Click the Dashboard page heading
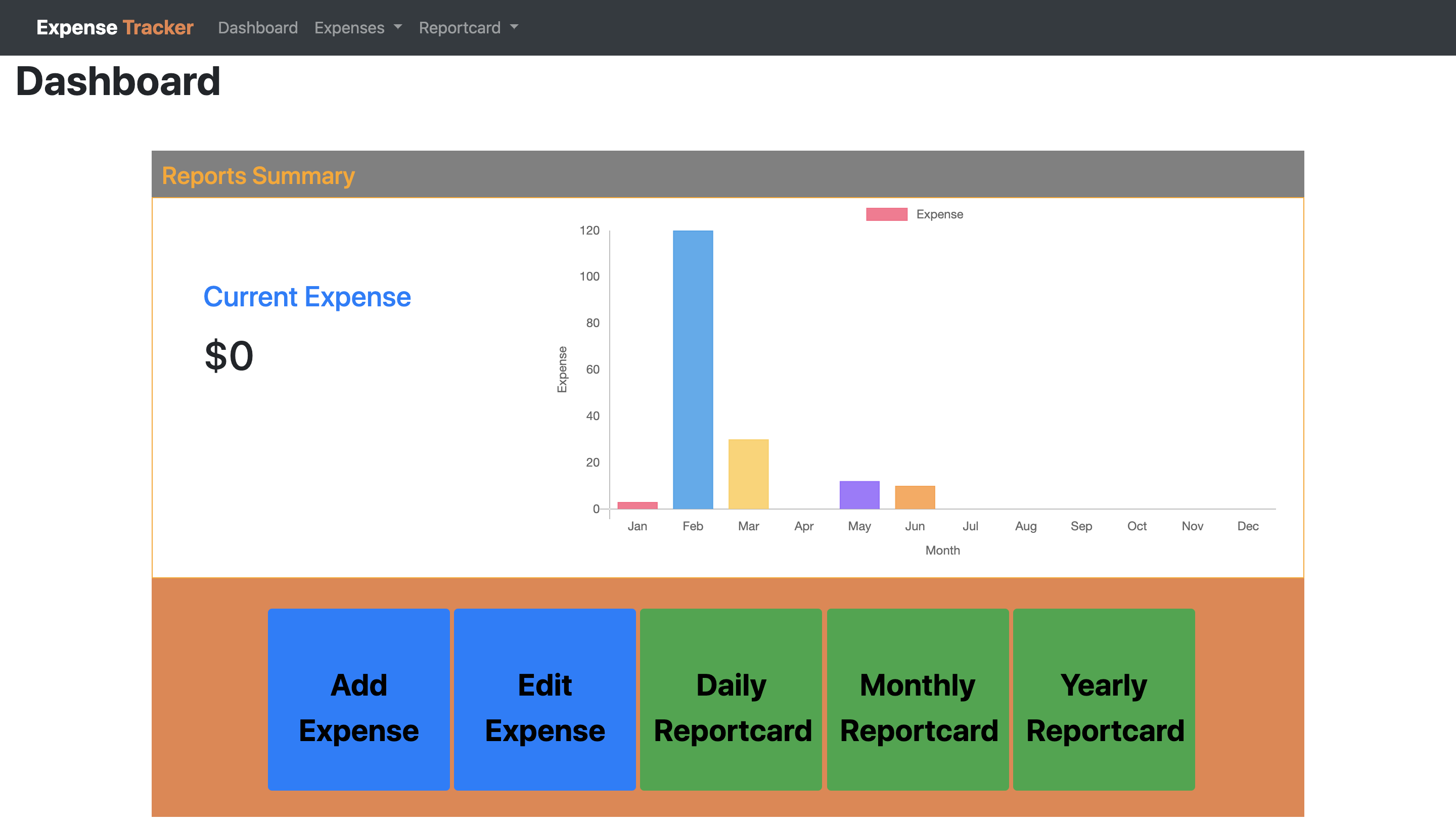The image size is (1456, 825). click(x=118, y=81)
